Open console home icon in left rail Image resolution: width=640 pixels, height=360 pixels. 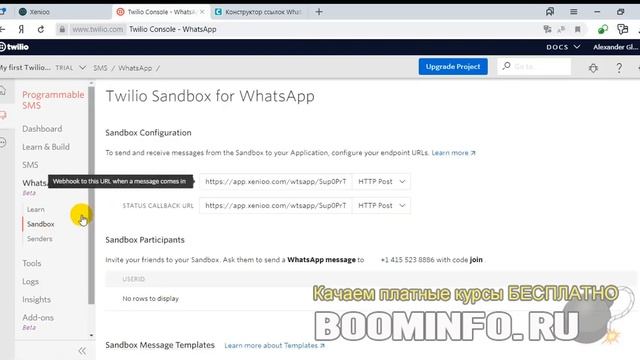[3, 90]
